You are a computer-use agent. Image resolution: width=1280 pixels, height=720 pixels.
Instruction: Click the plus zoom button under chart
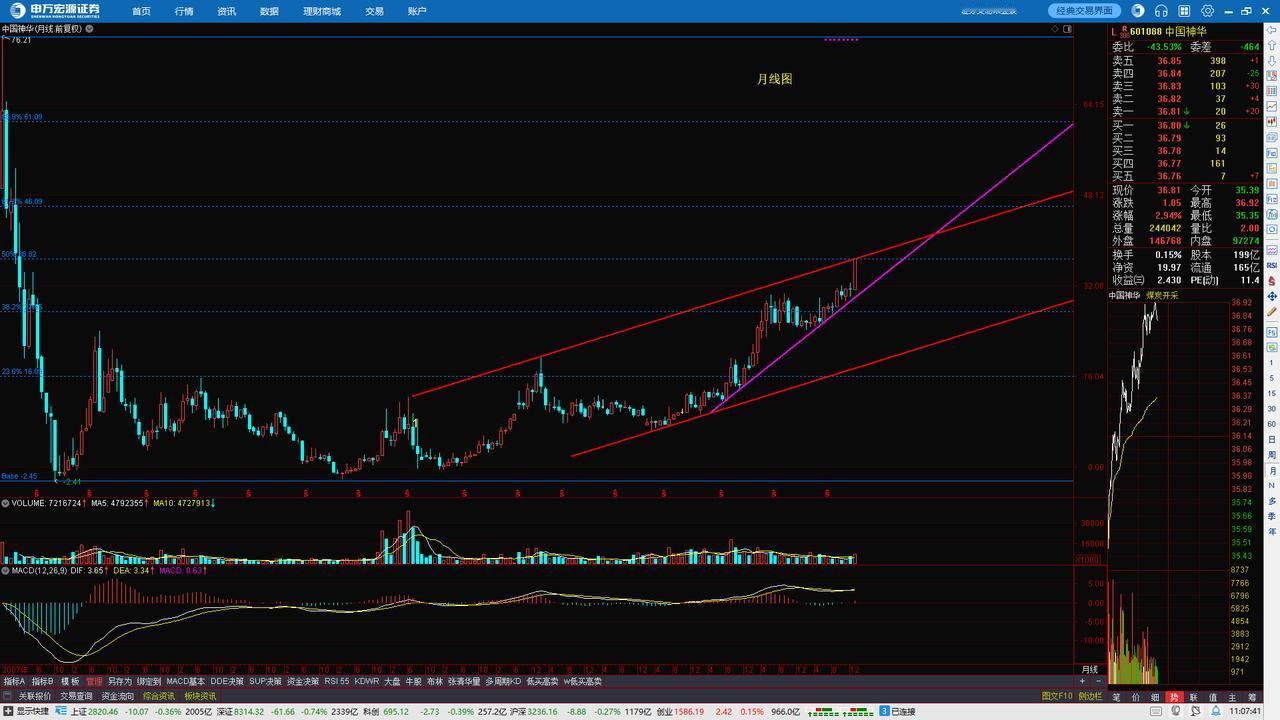[x=1082, y=681]
